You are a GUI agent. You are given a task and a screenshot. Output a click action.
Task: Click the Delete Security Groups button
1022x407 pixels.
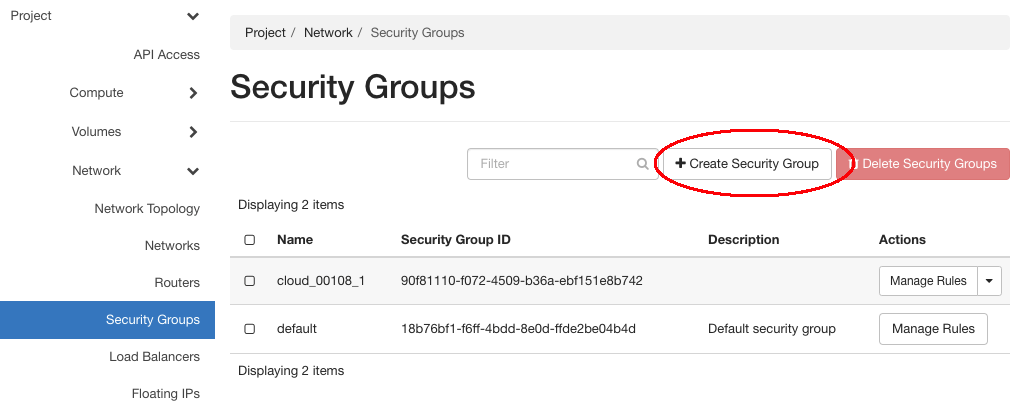click(x=922, y=164)
